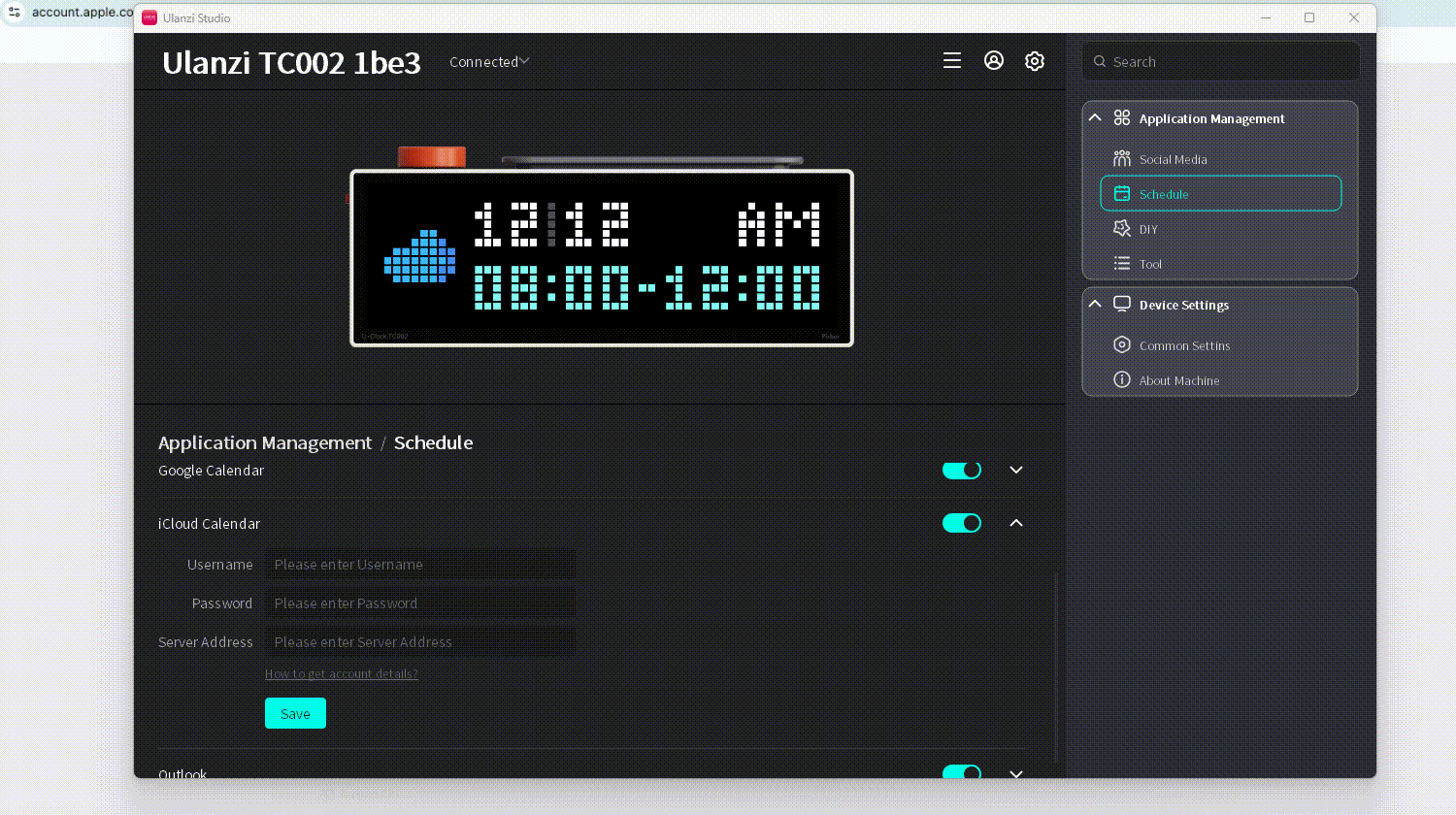Open the user account icon

click(x=994, y=61)
